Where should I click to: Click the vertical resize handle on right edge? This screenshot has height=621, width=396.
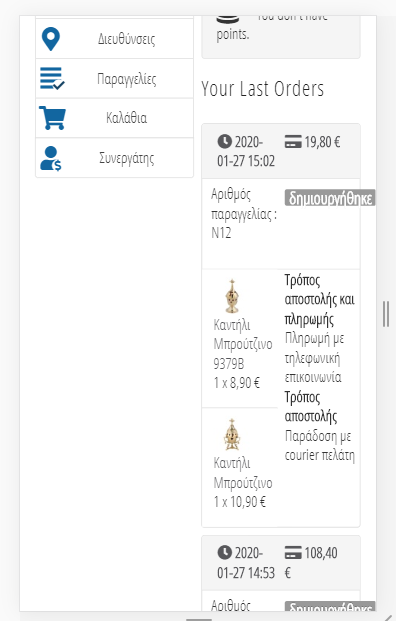(386, 314)
